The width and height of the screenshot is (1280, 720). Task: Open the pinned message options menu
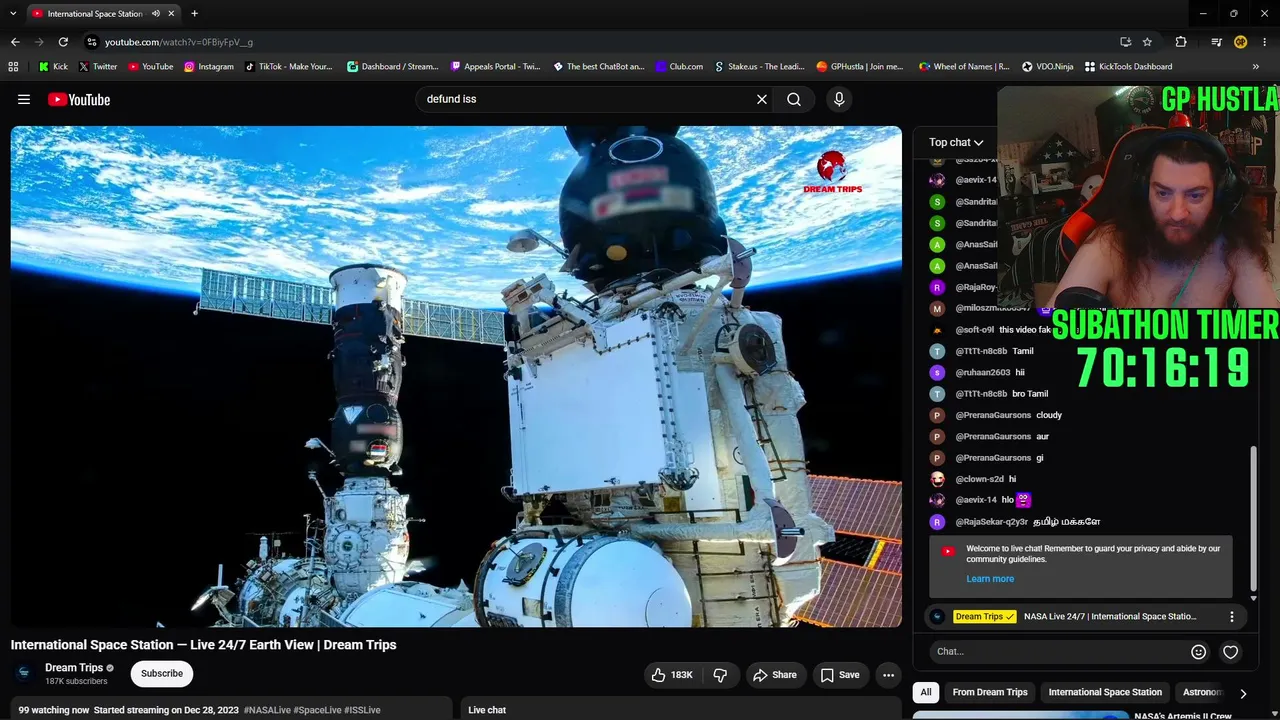(1232, 617)
